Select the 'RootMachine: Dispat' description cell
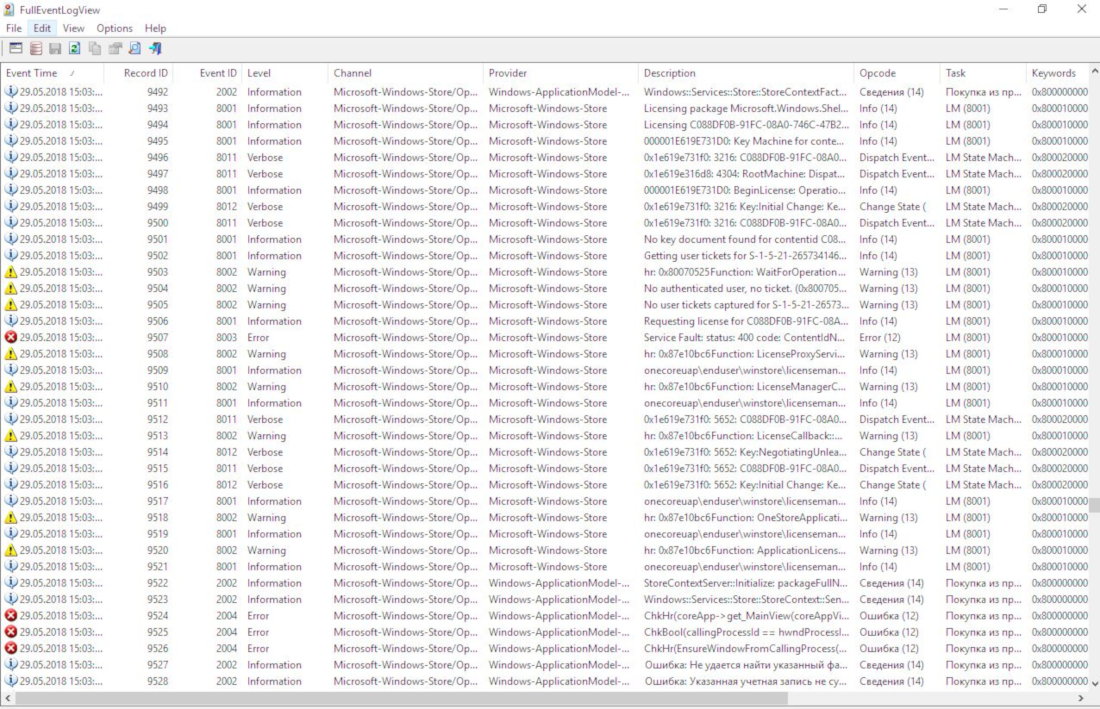This screenshot has height=709, width=1100. coord(744,174)
